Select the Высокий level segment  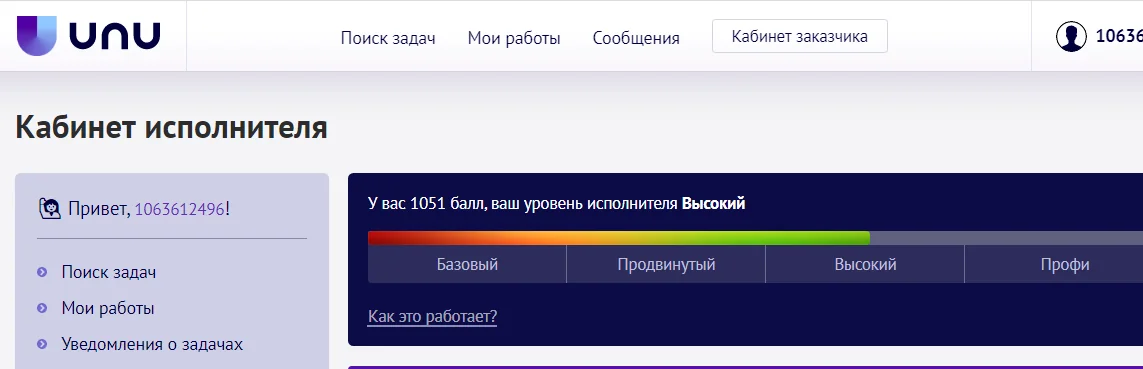coord(865,264)
